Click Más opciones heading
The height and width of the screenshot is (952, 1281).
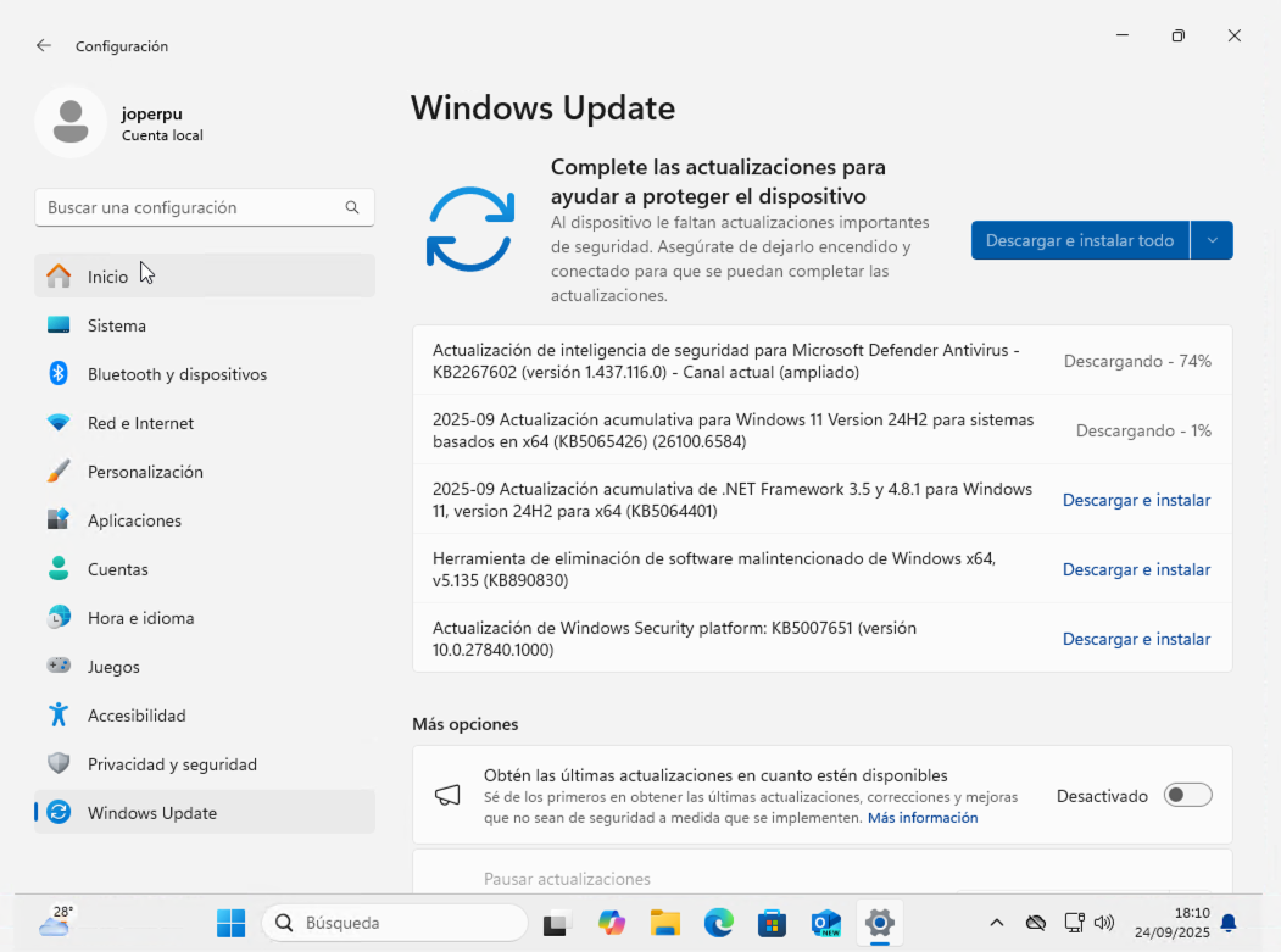[465, 724]
